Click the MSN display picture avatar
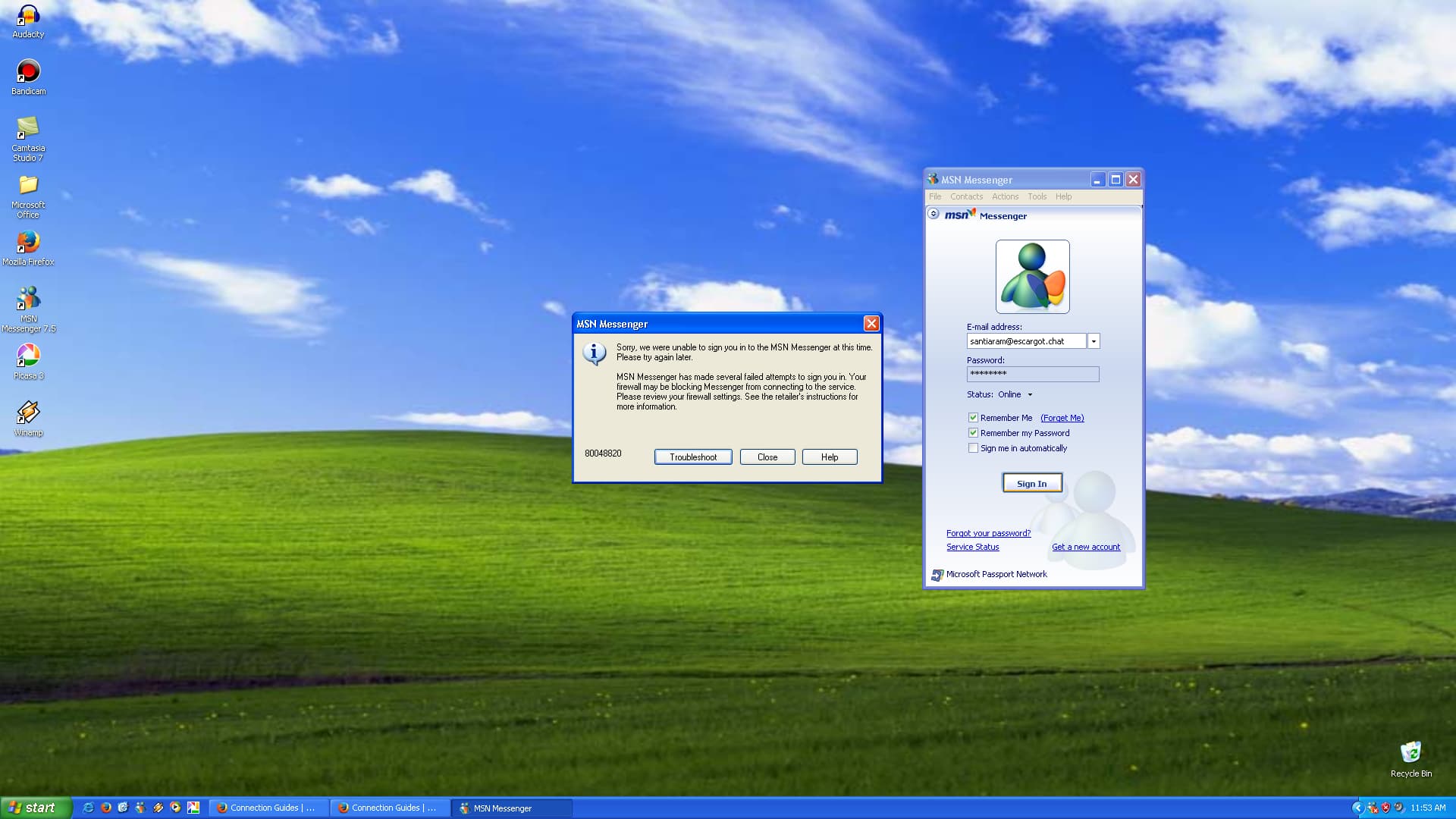The image size is (1456, 819). click(x=1032, y=277)
